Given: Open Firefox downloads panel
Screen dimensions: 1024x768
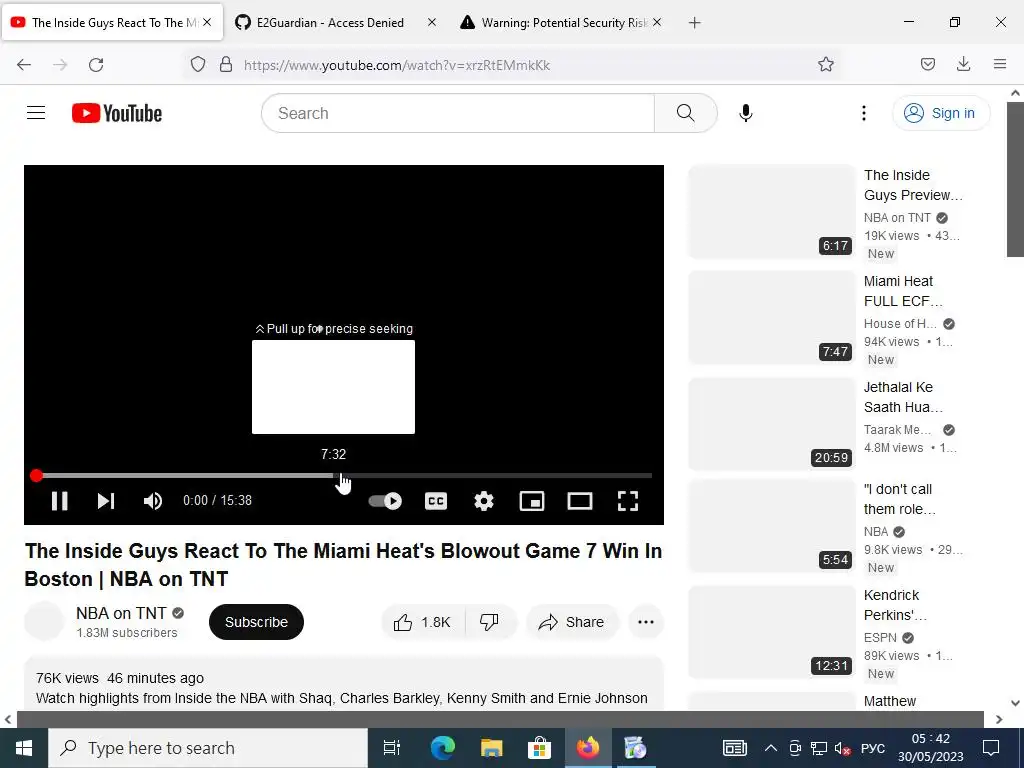Looking at the screenshot, I should [x=963, y=64].
